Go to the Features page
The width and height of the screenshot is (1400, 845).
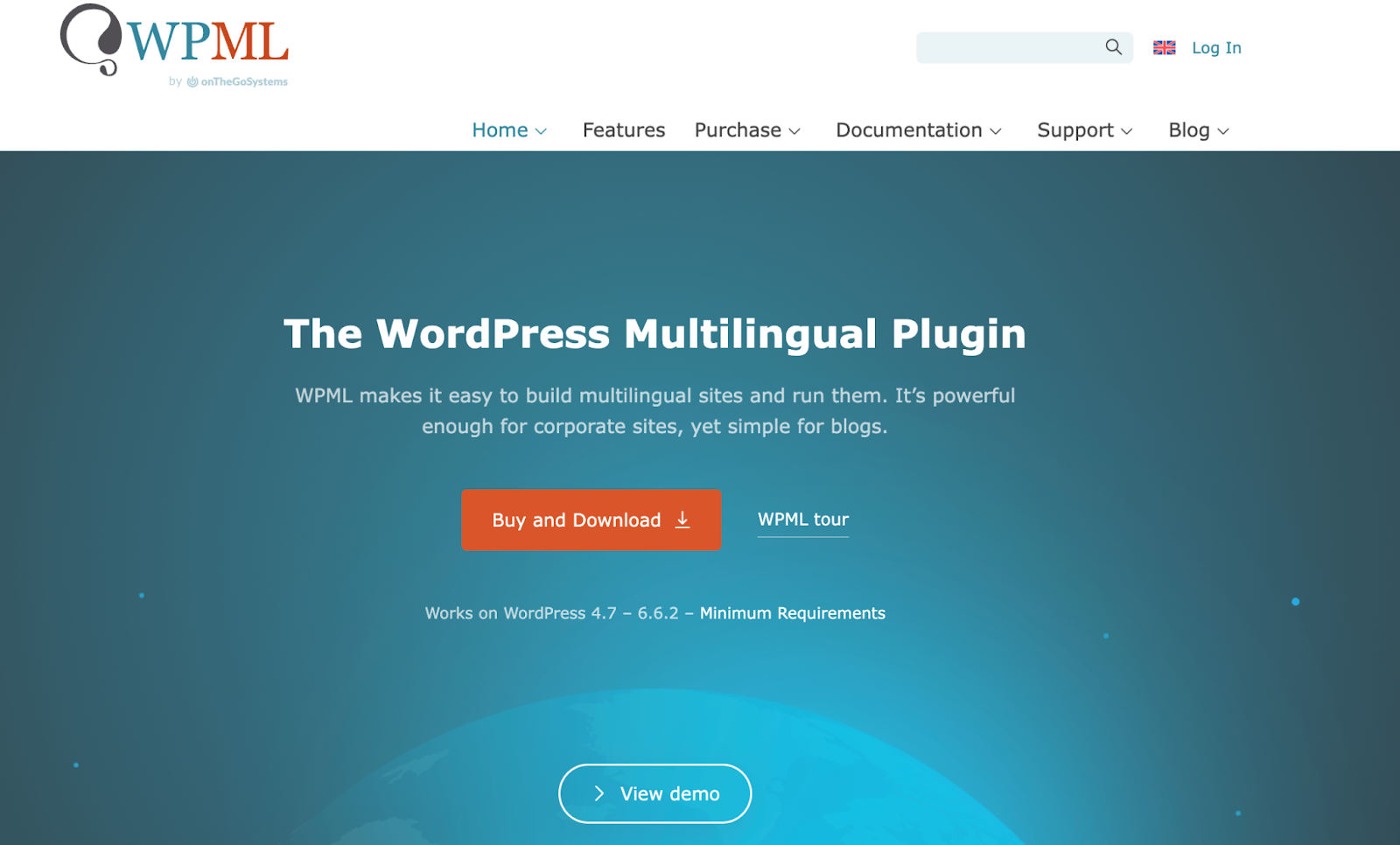pyautogui.click(x=624, y=130)
